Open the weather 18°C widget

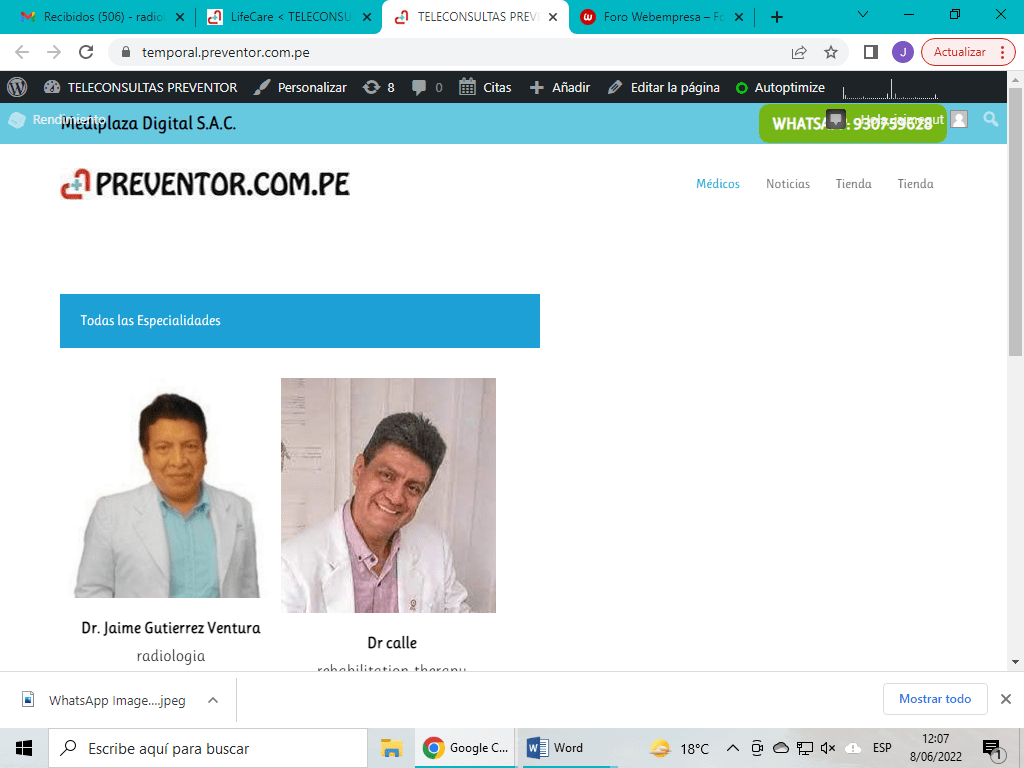coord(679,748)
